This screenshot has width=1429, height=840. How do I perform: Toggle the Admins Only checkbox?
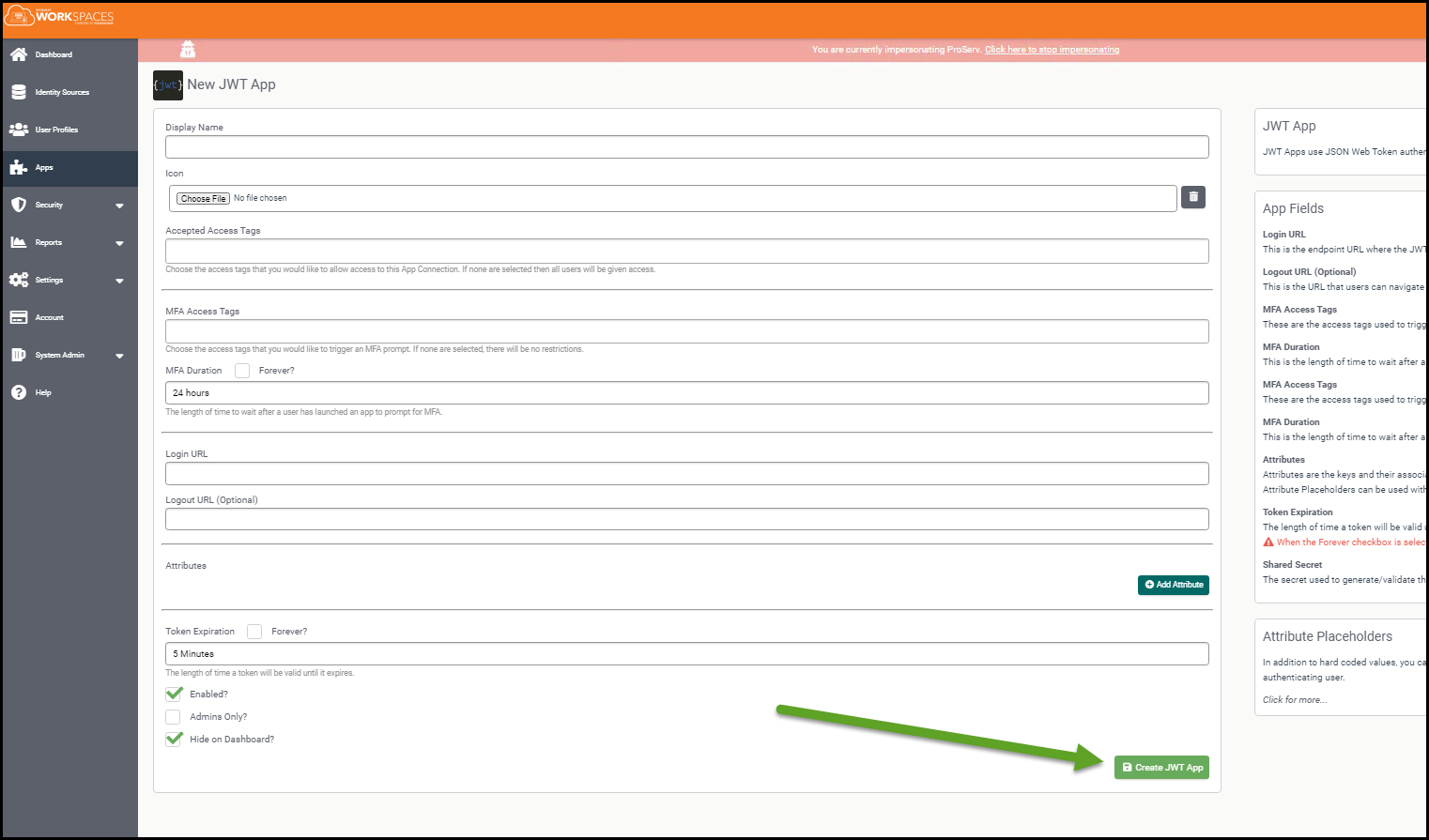(173, 717)
